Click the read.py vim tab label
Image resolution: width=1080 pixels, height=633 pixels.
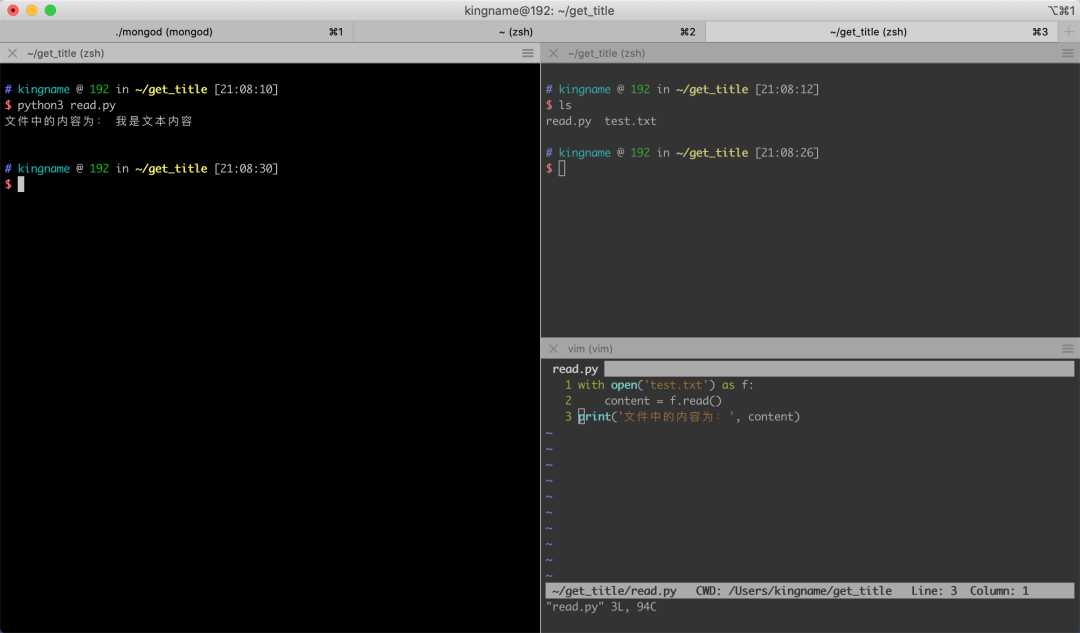(575, 369)
